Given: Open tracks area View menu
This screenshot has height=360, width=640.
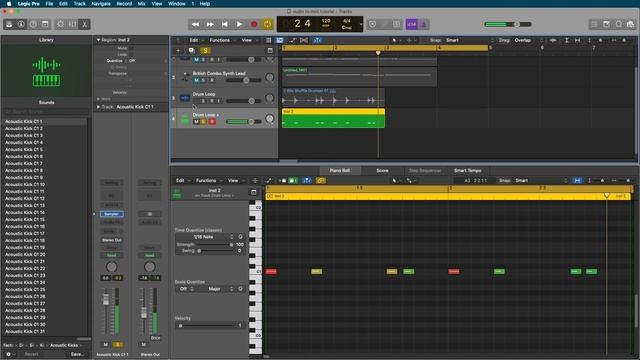Looking at the screenshot, I should [x=249, y=40].
